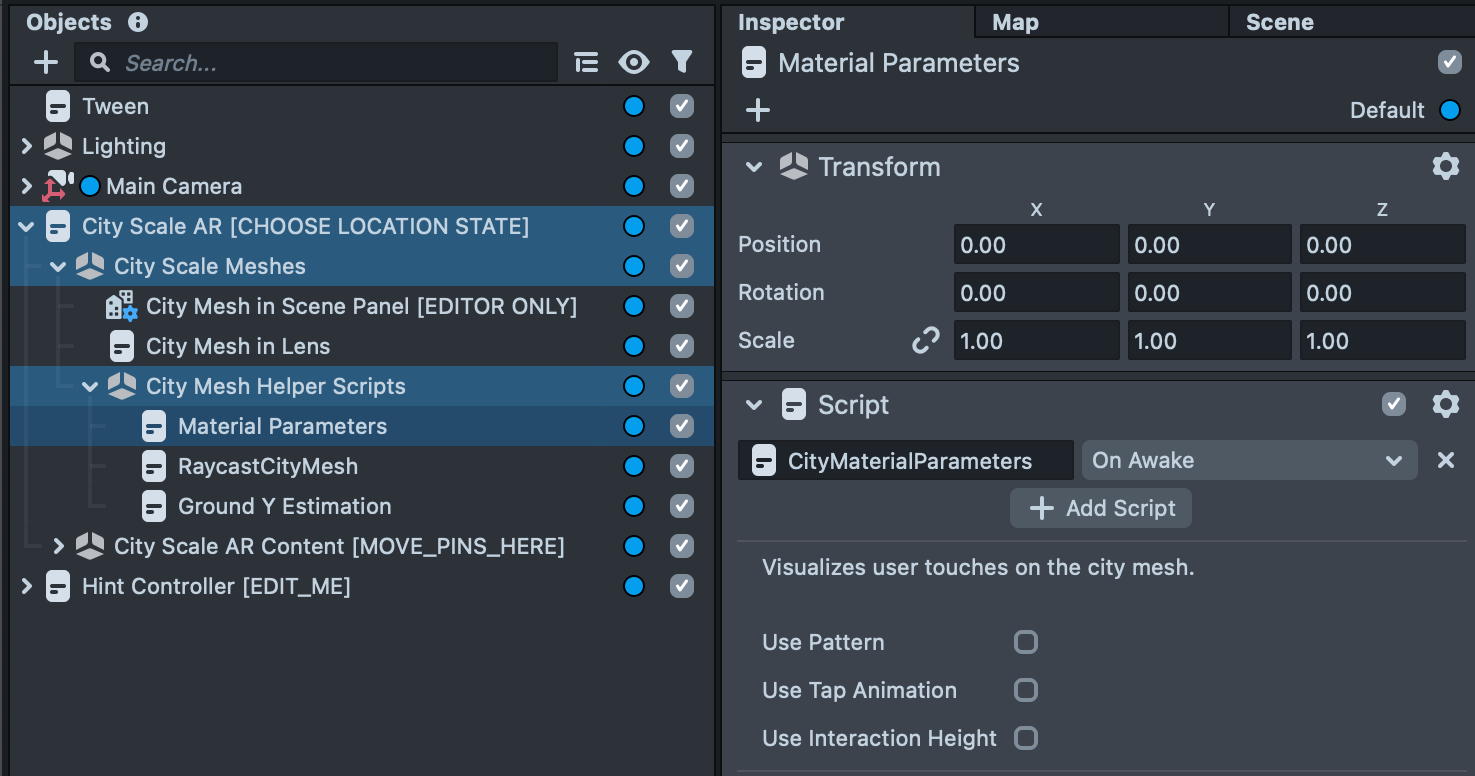Open the On Awake dropdown
Image resolution: width=1475 pixels, height=776 pixels.
pyautogui.click(x=1249, y=460)
